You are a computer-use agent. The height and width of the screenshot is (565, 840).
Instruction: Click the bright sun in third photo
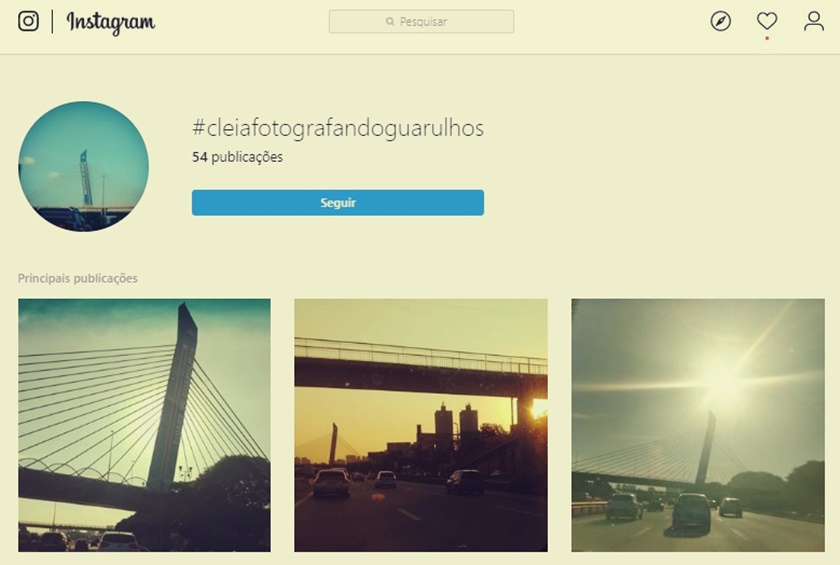pyautogui.click(x=719, y=383)
